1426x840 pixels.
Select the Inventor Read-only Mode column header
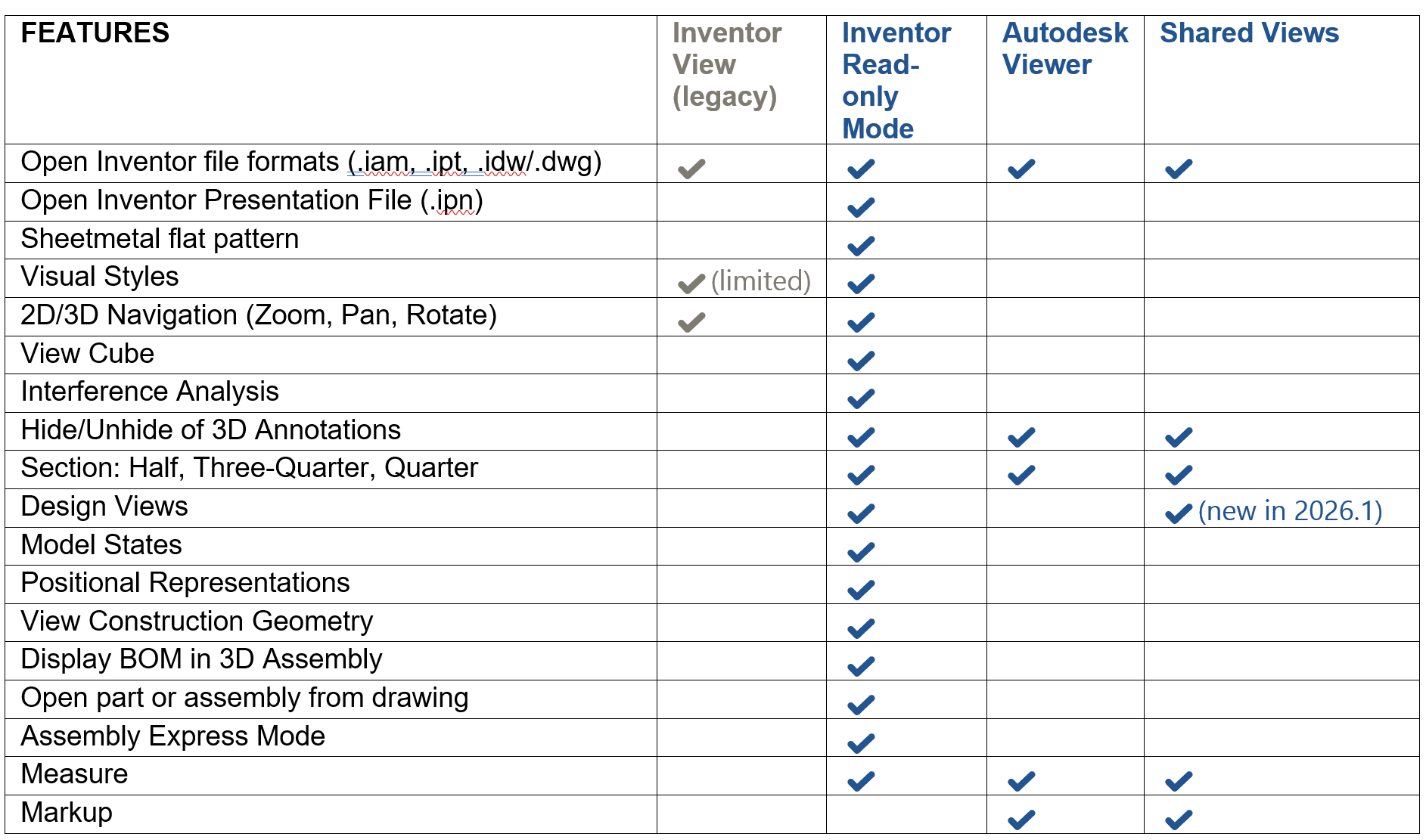(896, 80)
